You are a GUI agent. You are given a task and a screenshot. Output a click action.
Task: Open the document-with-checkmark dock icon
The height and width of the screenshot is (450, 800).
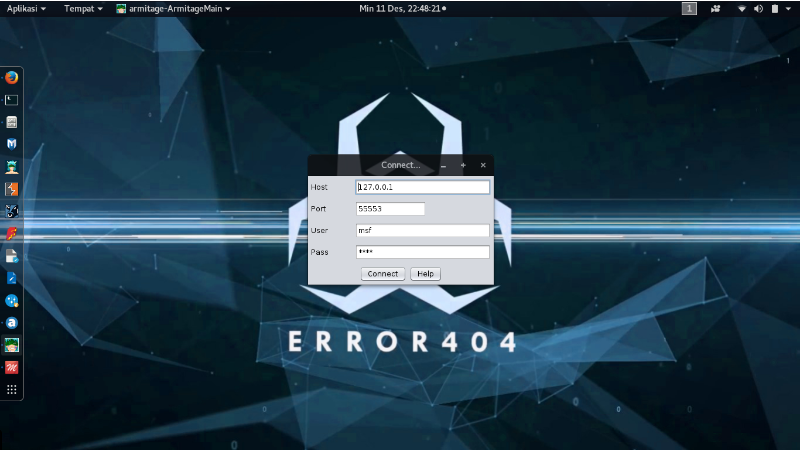coord(12,256)
